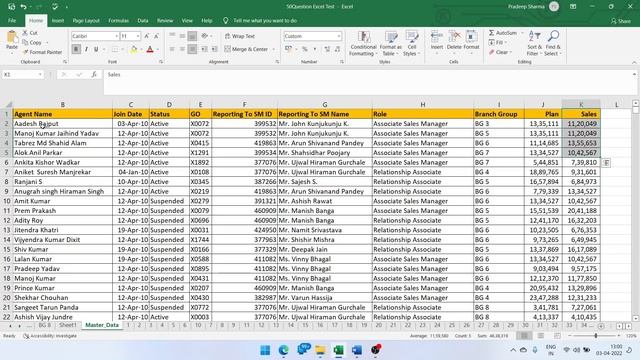Click the Delete cells icon

(x=454, y=37)
